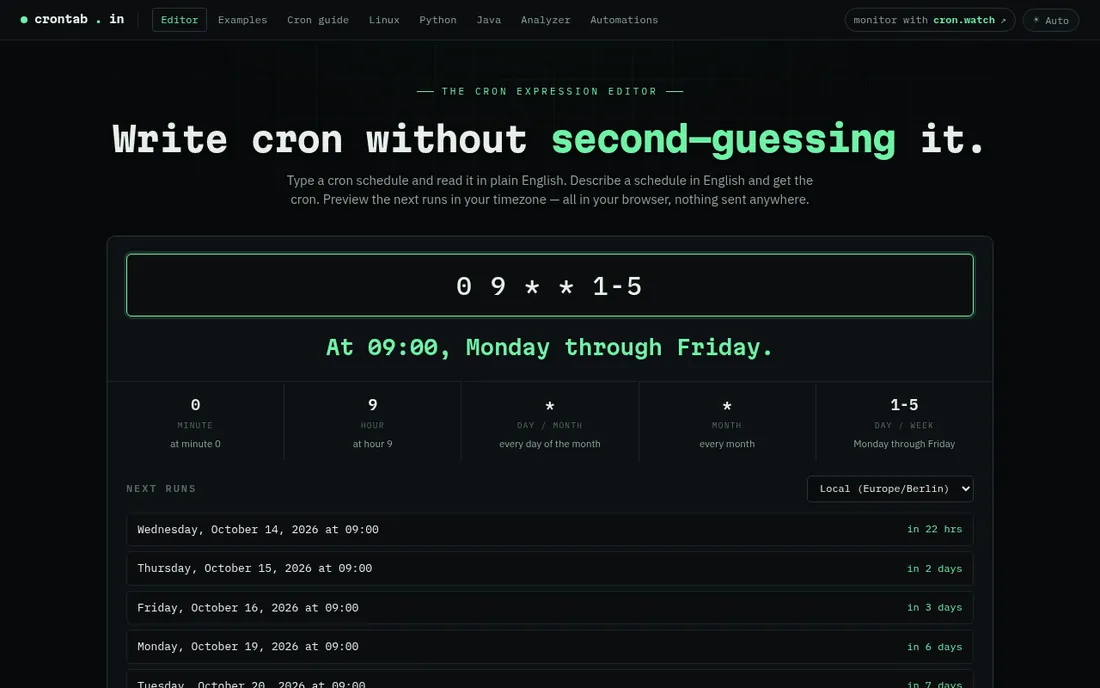Select the Hour field showing 9

tap(373, 422)
